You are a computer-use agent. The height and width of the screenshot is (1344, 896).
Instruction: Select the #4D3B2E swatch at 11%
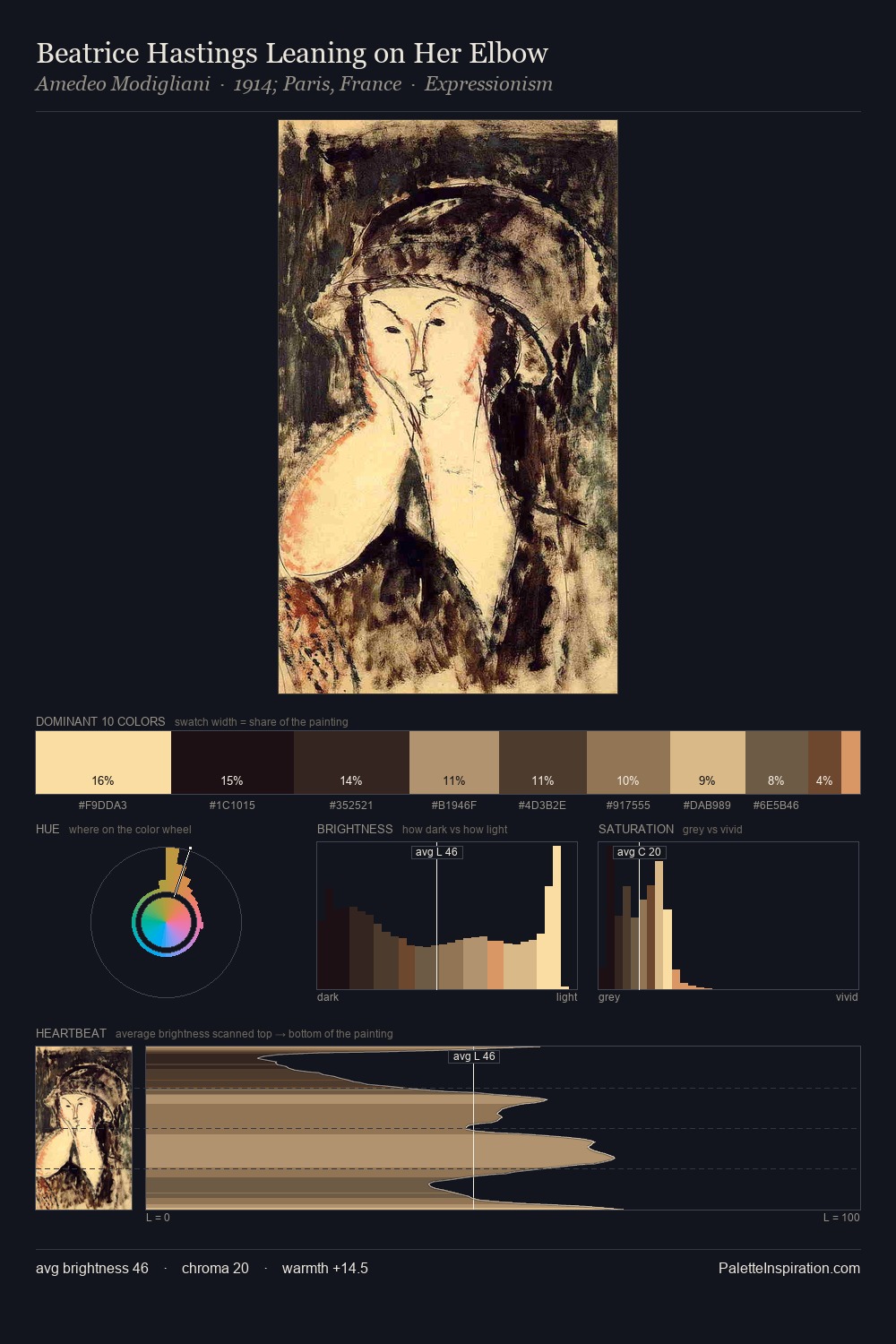[543, 762]
